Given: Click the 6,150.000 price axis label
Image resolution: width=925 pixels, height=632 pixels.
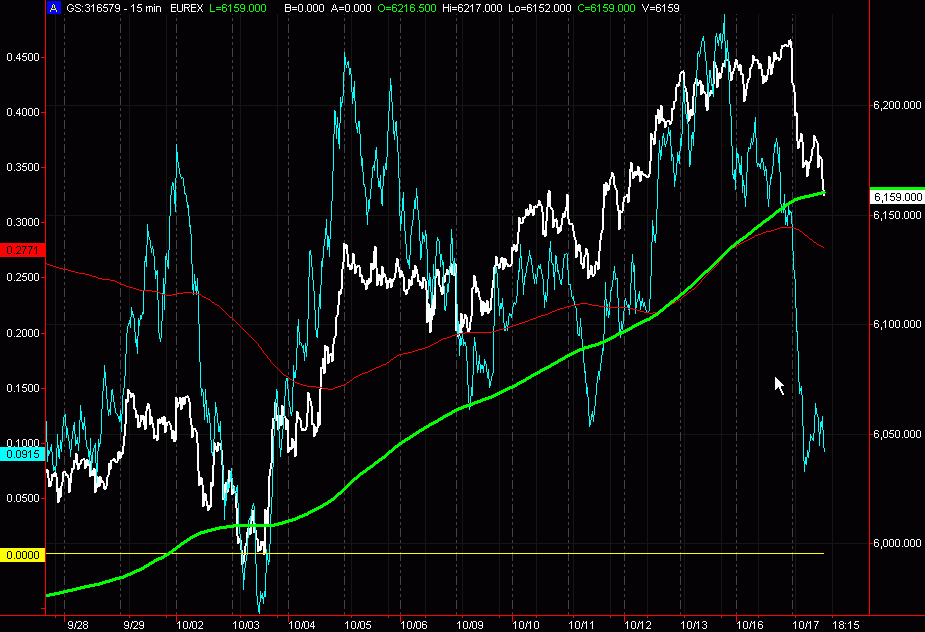Looking at the screenshot, I should coord(897,215).
